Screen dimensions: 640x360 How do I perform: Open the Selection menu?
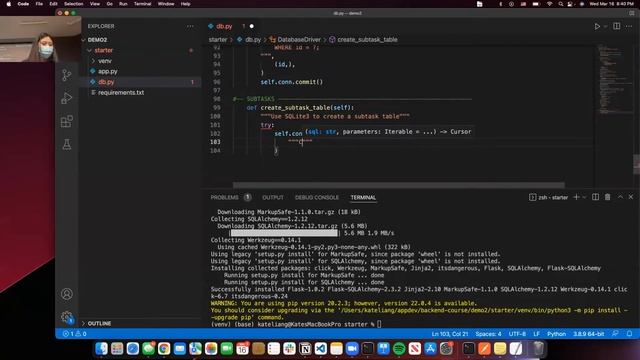tap(73, 4)
